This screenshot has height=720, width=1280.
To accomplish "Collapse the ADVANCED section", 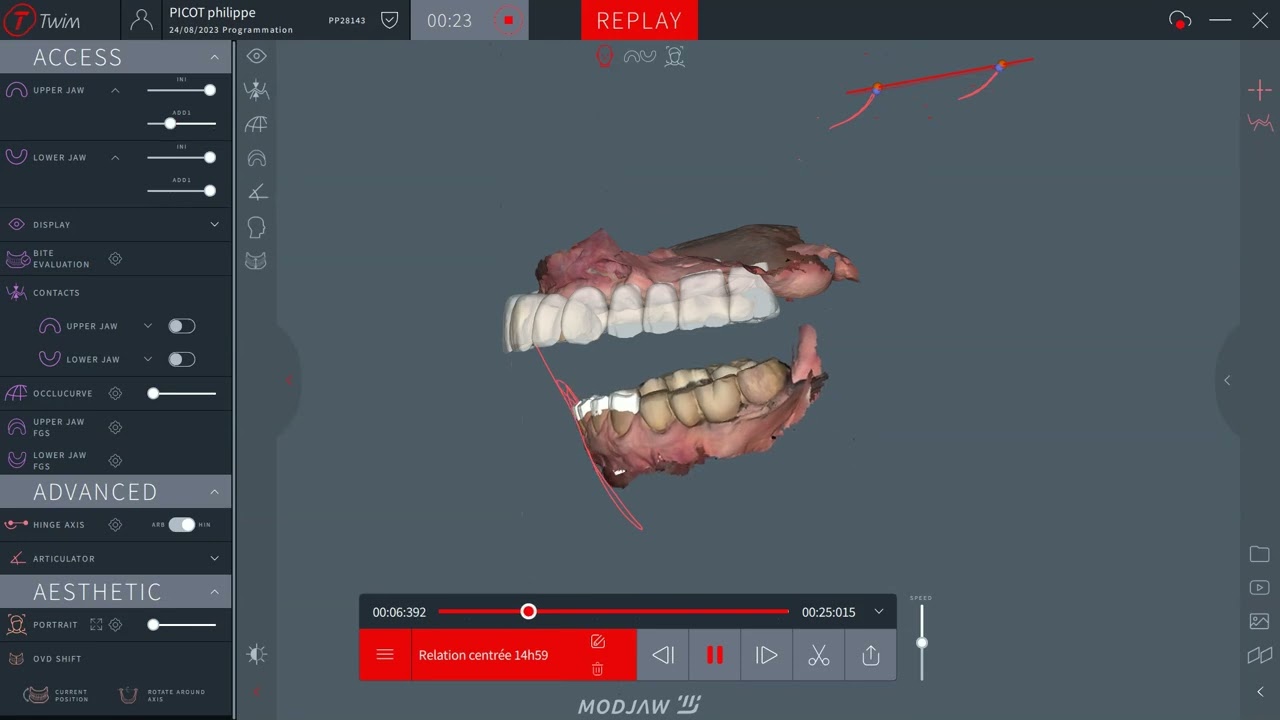I will 214,492.
